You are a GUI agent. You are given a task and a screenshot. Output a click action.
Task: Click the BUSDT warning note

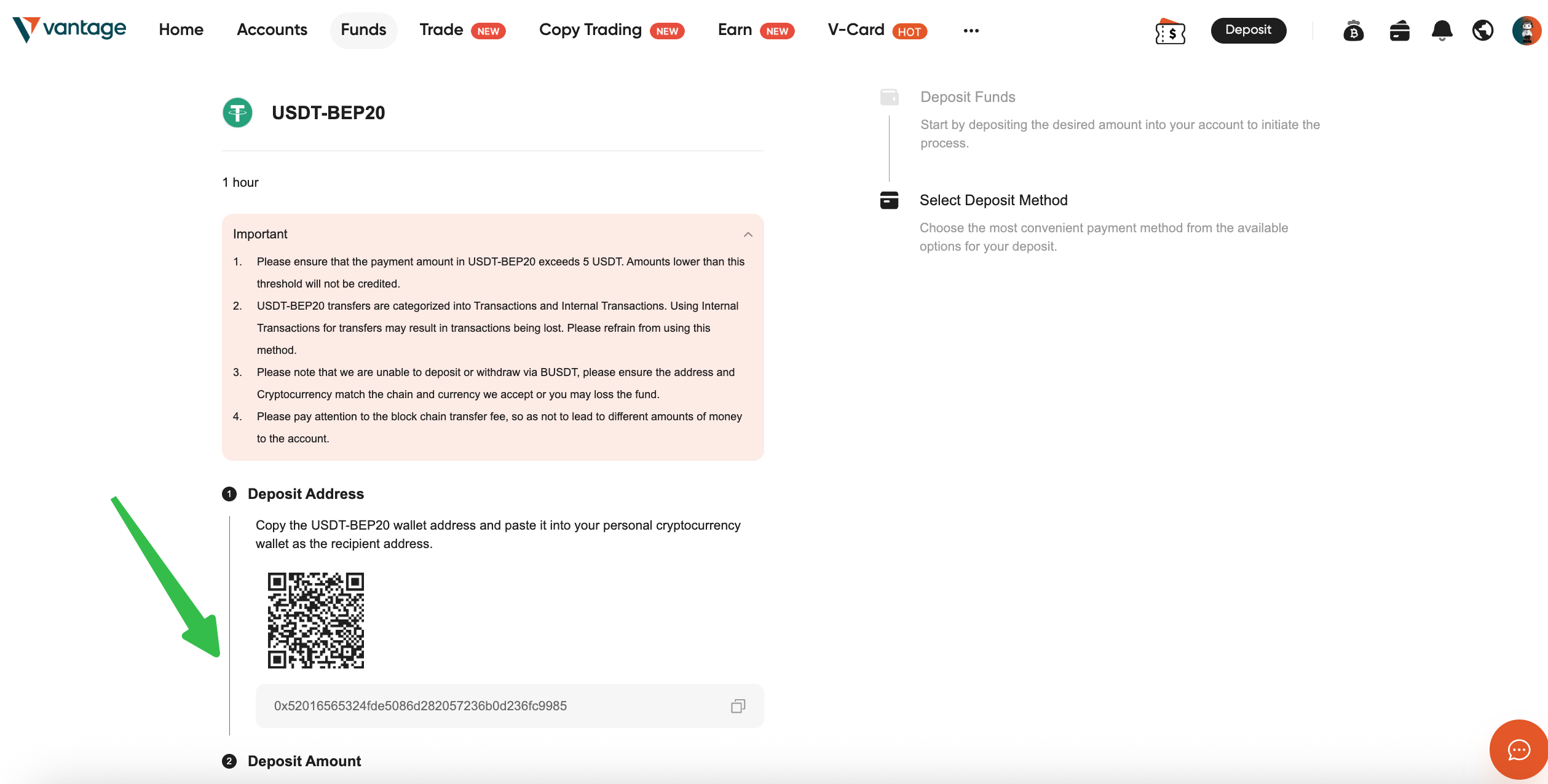pos(496,383)
